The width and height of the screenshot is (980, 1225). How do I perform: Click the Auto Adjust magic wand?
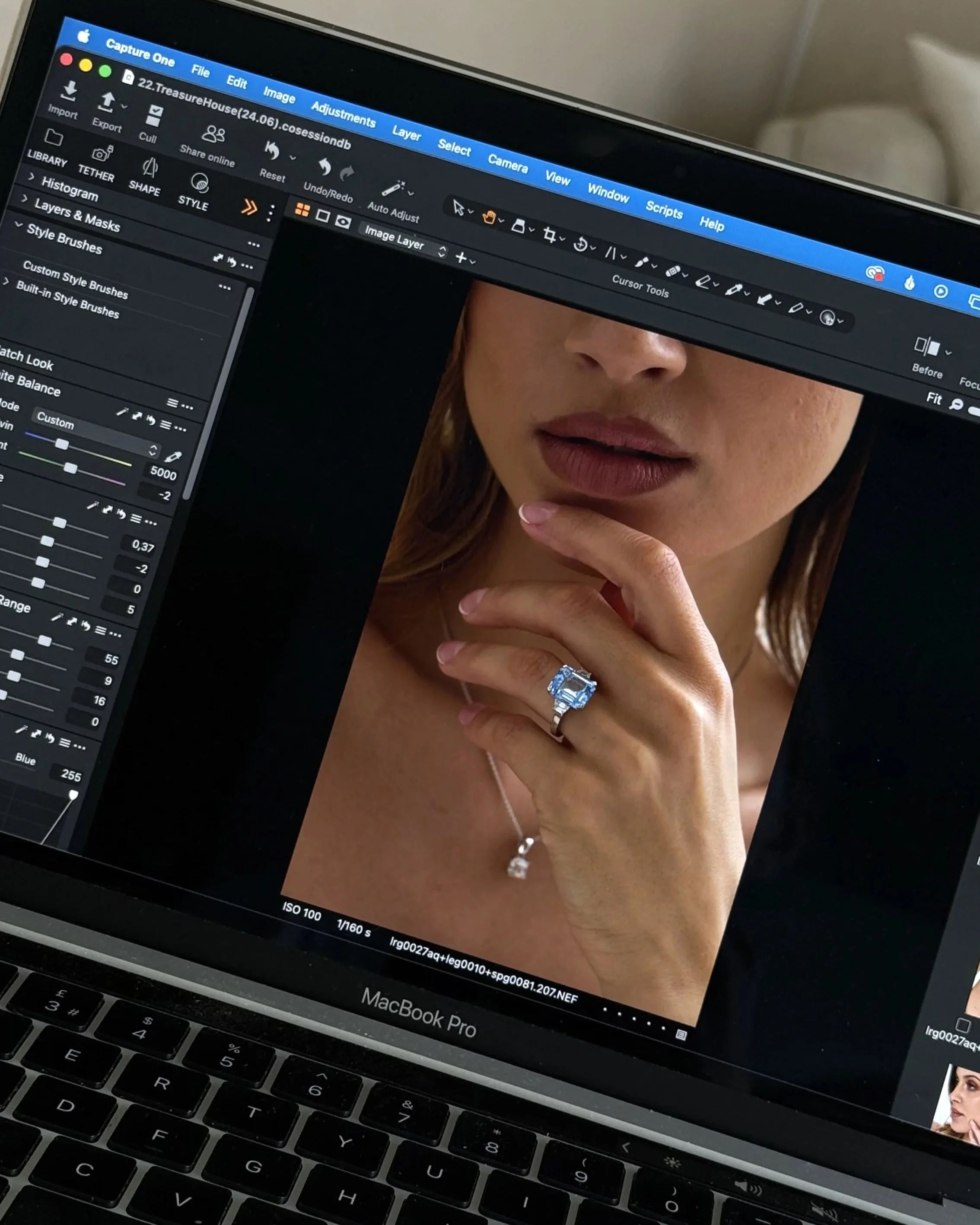click(393, 189)
